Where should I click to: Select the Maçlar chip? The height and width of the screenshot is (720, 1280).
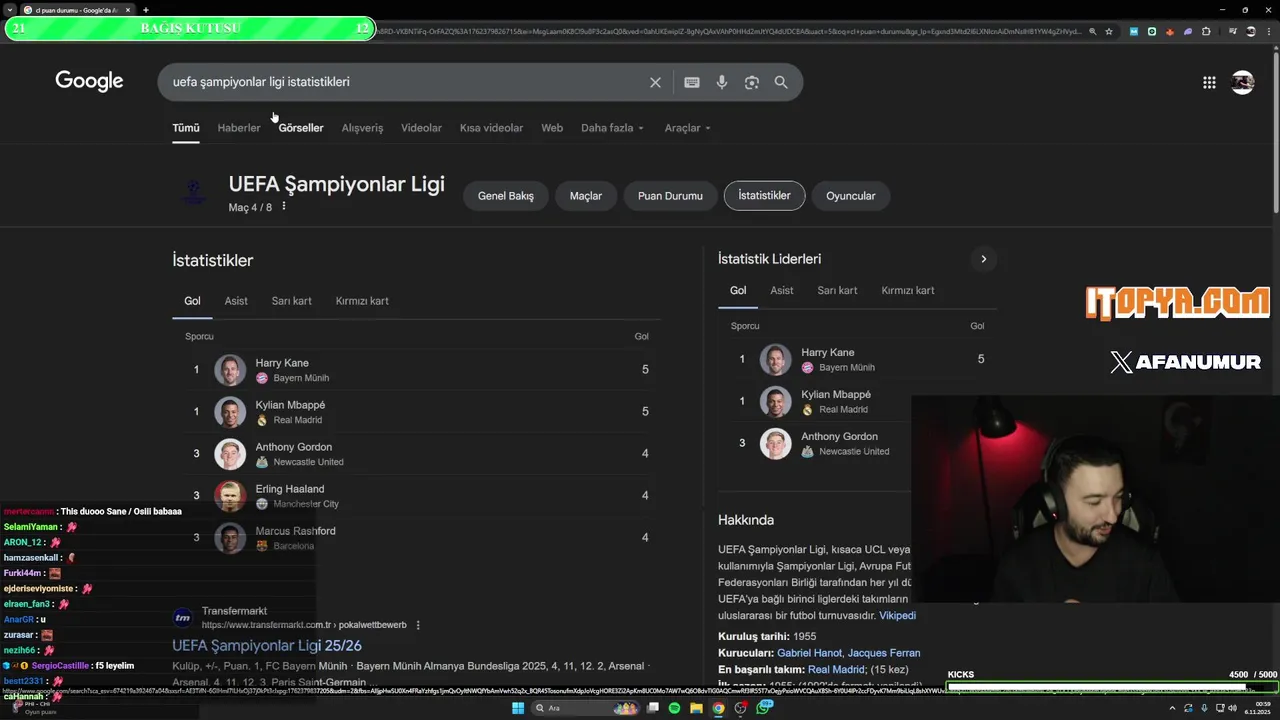(586, 196)
